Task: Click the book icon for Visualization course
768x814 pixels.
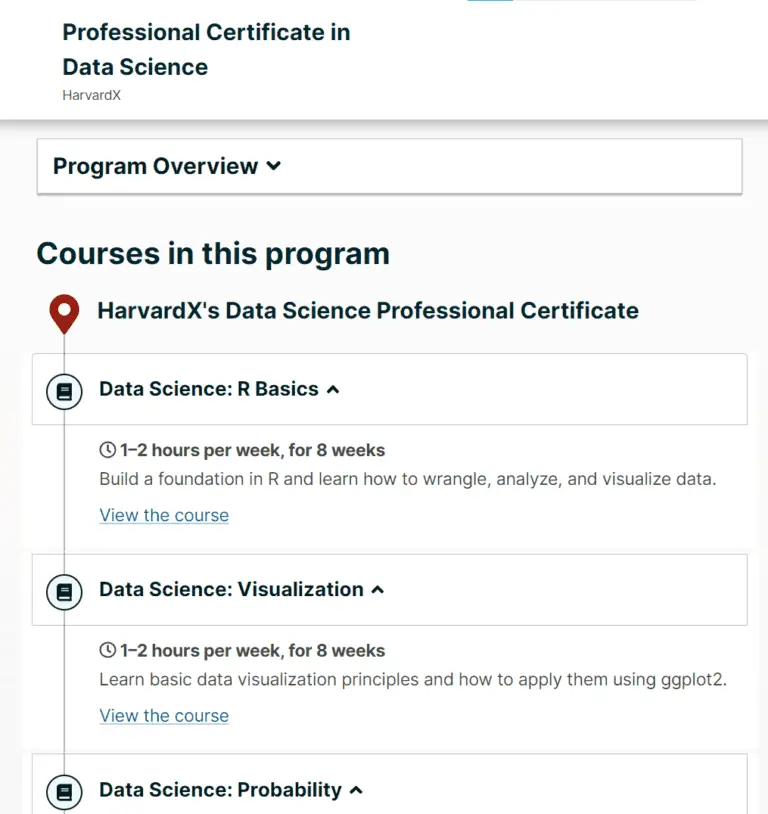Action: pos(63,591)
